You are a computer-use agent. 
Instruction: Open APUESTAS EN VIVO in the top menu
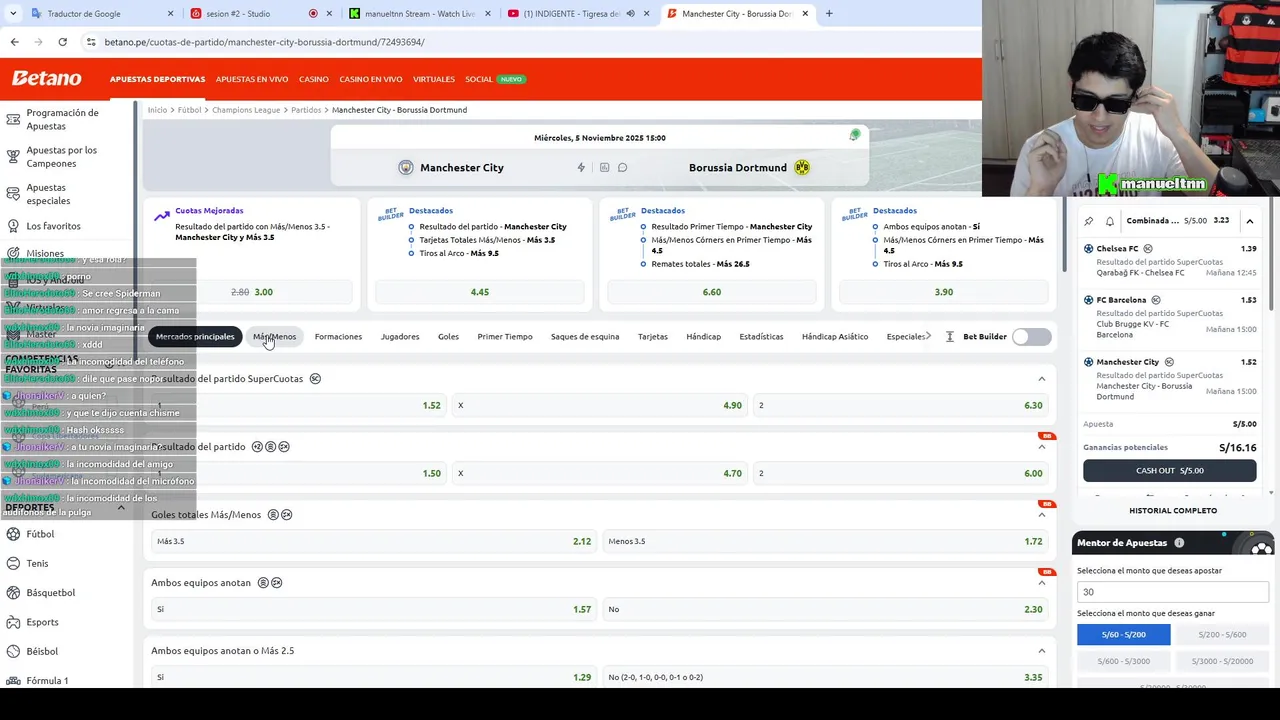click(x=252, y=79)
